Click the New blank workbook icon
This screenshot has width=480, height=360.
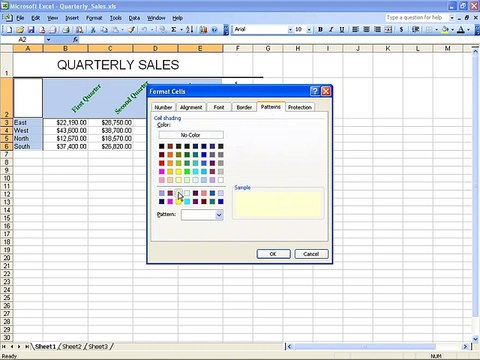pyautogui.click(x=9, y=30)
